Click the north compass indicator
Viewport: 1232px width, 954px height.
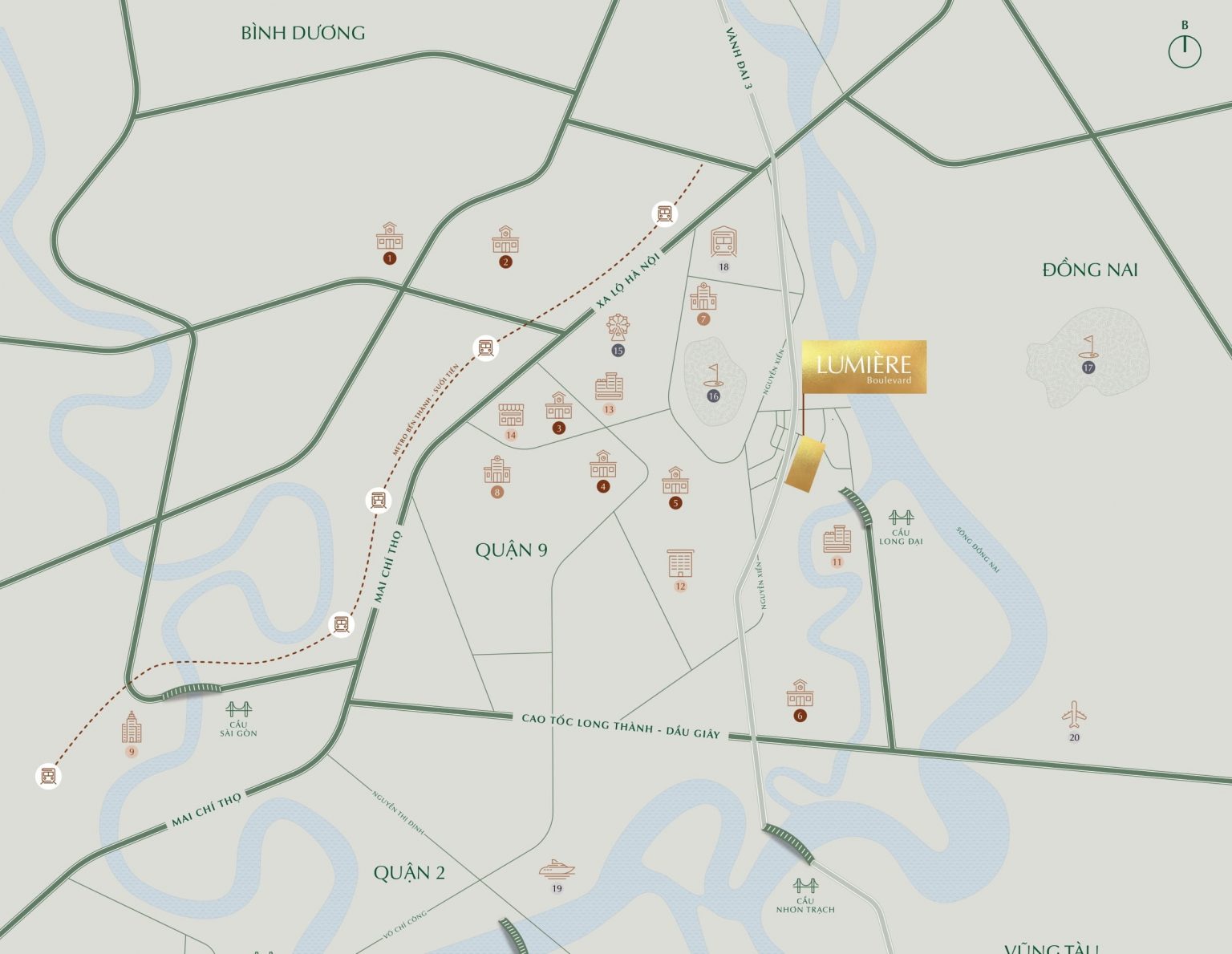pos(1185,51)
